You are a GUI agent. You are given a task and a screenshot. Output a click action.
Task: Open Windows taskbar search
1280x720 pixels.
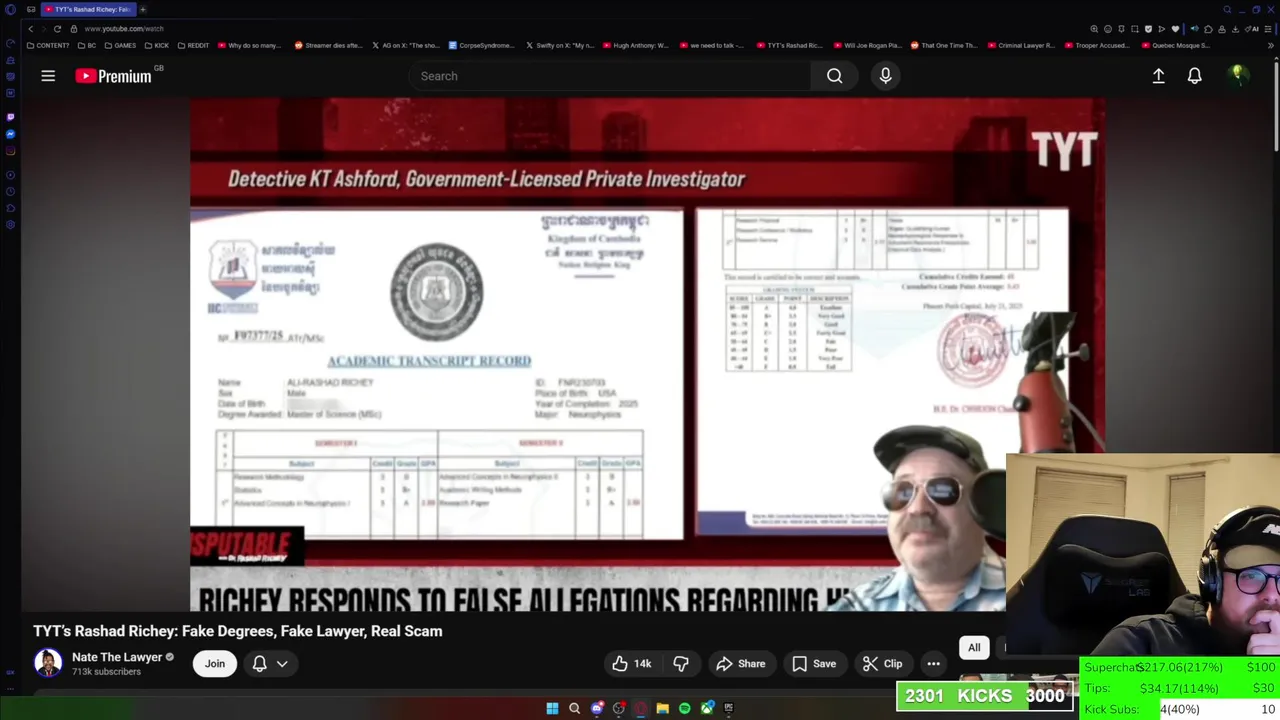(x=574, y=708)
